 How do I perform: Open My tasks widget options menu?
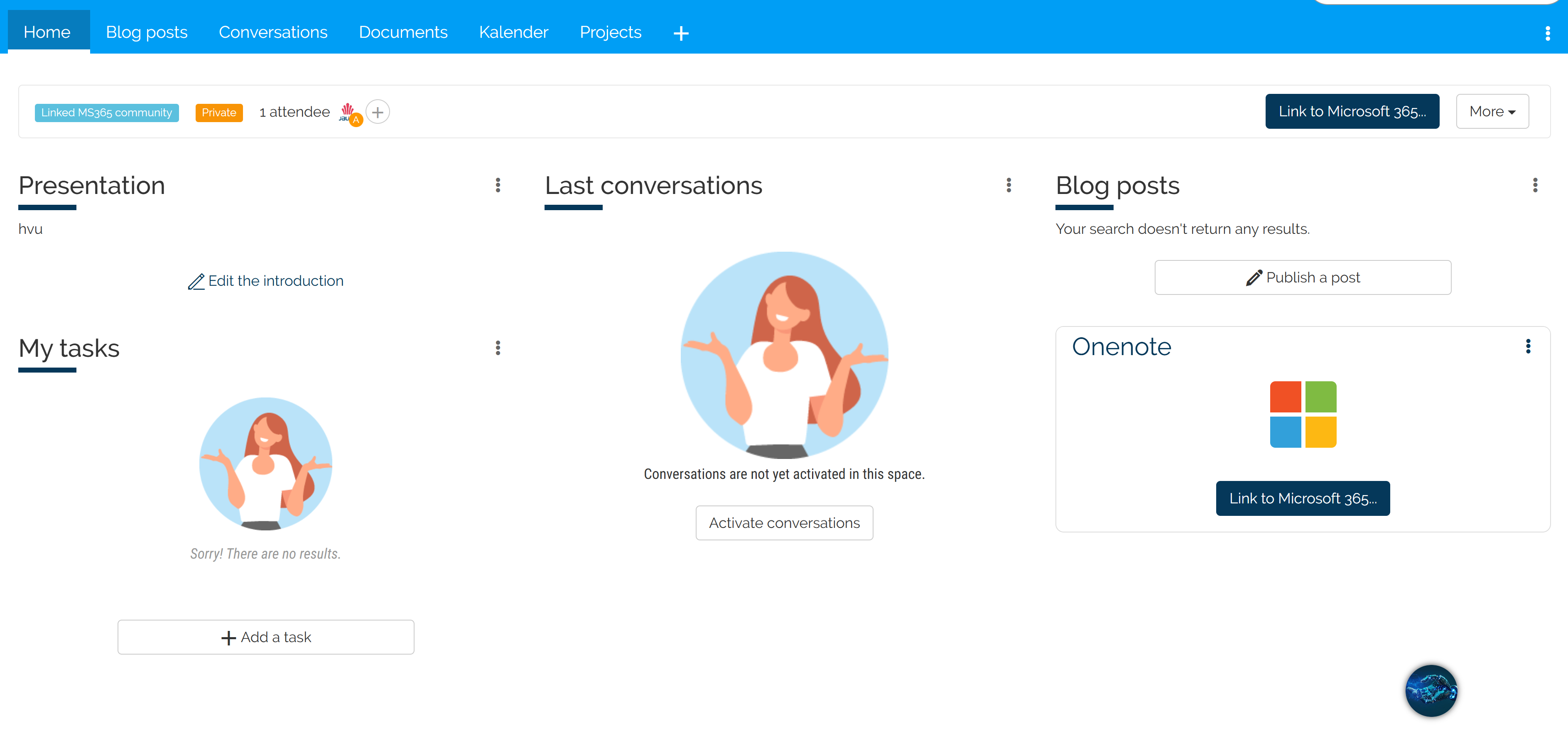[498, 348]
